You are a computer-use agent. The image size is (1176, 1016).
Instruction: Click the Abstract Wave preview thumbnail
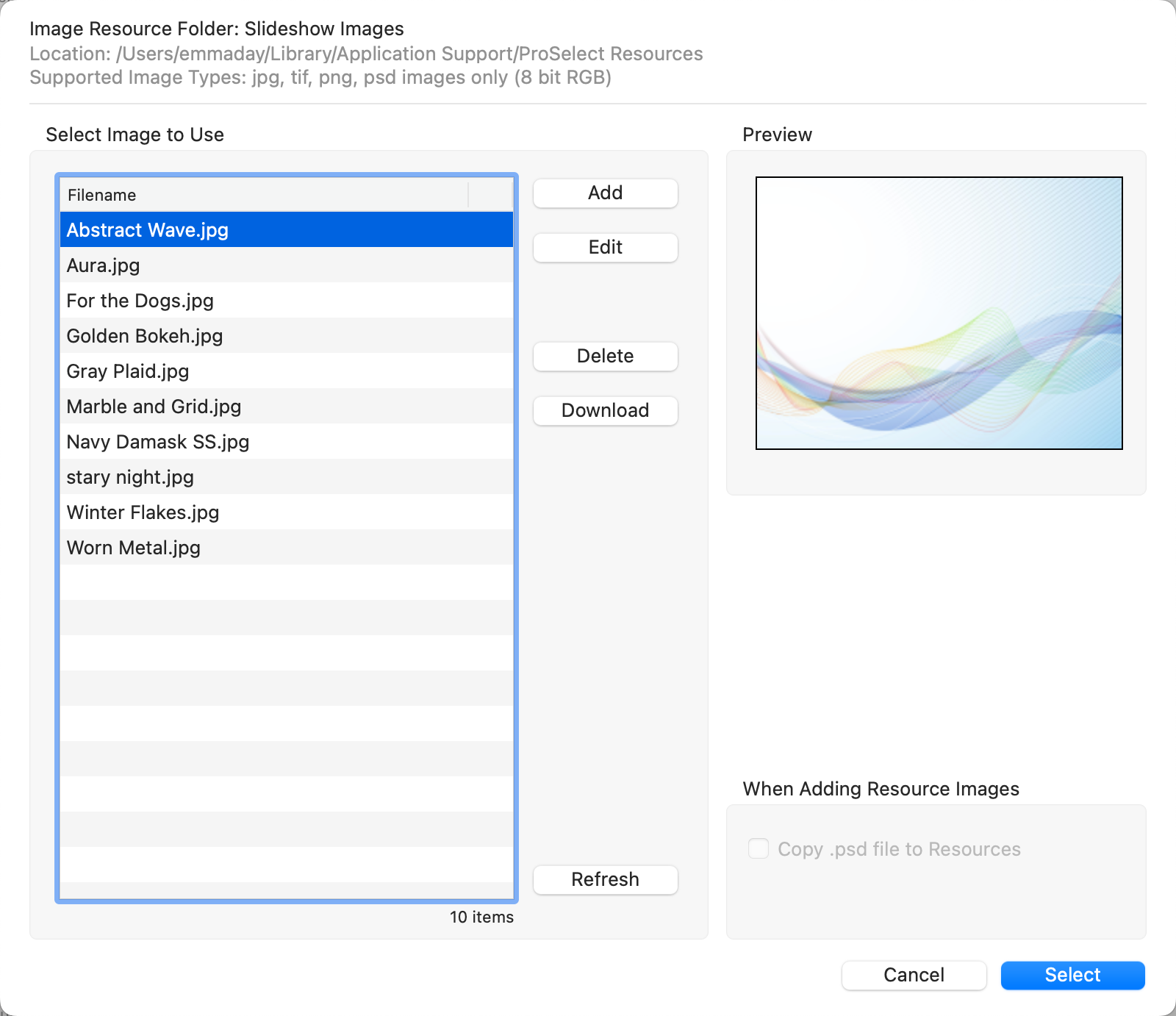coord(939,313)
